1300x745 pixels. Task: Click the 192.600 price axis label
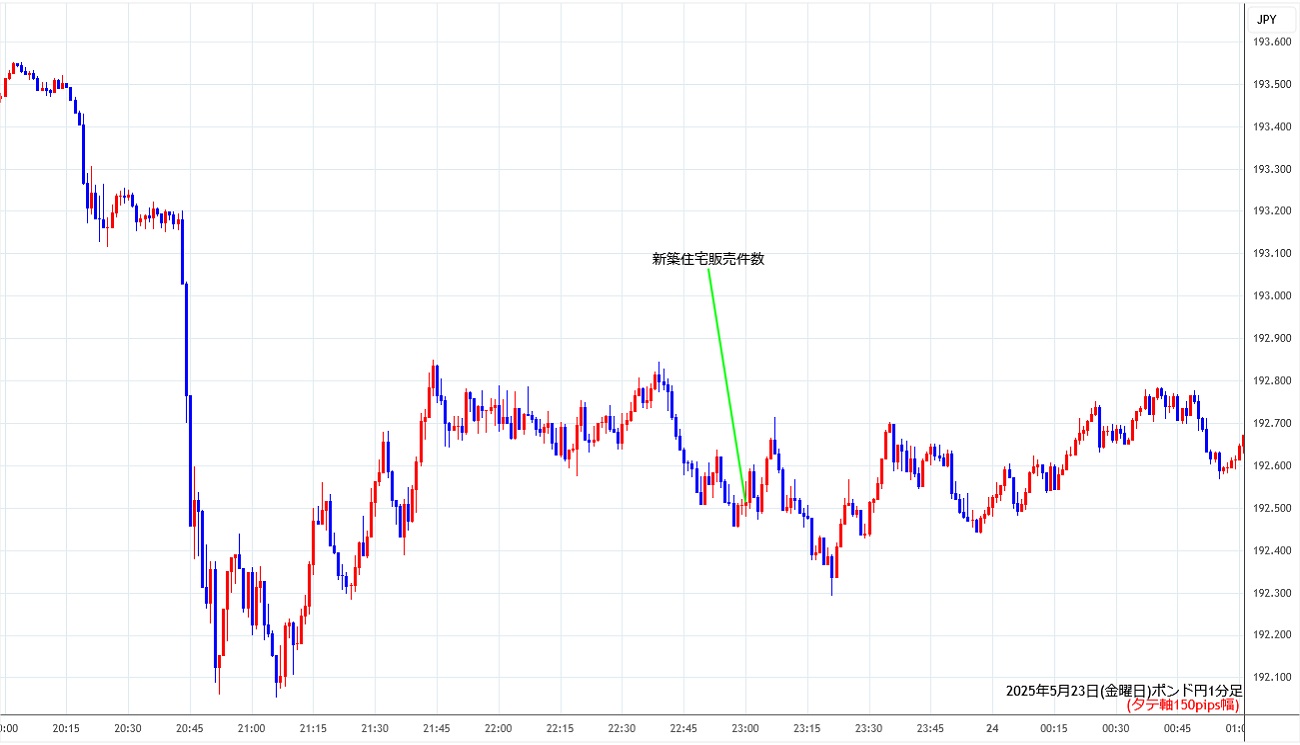point(1272,466)
